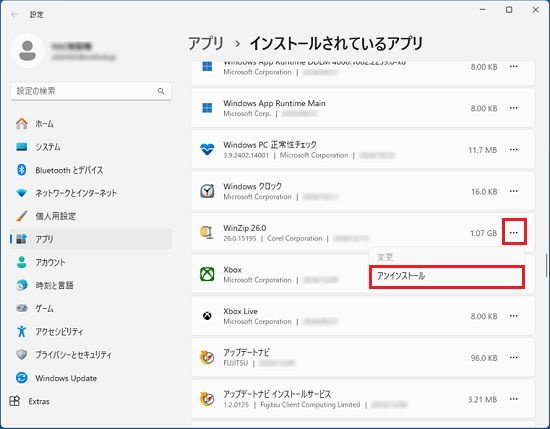550x429 pixels.
Task: Click the 変更 menu entry
Action: coord(447,257)
